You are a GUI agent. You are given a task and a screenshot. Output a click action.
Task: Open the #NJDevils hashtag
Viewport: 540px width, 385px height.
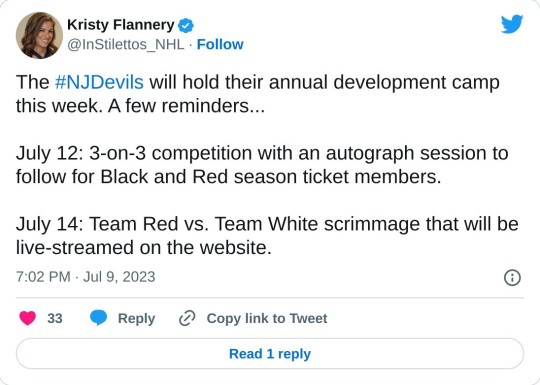(99, 82)
